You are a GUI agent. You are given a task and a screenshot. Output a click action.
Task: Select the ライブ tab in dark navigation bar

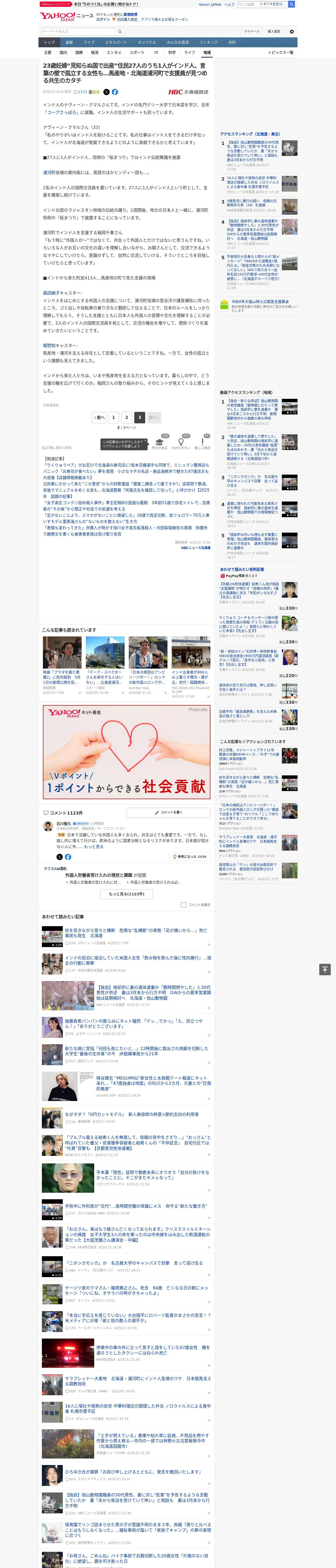pos(89,43)
